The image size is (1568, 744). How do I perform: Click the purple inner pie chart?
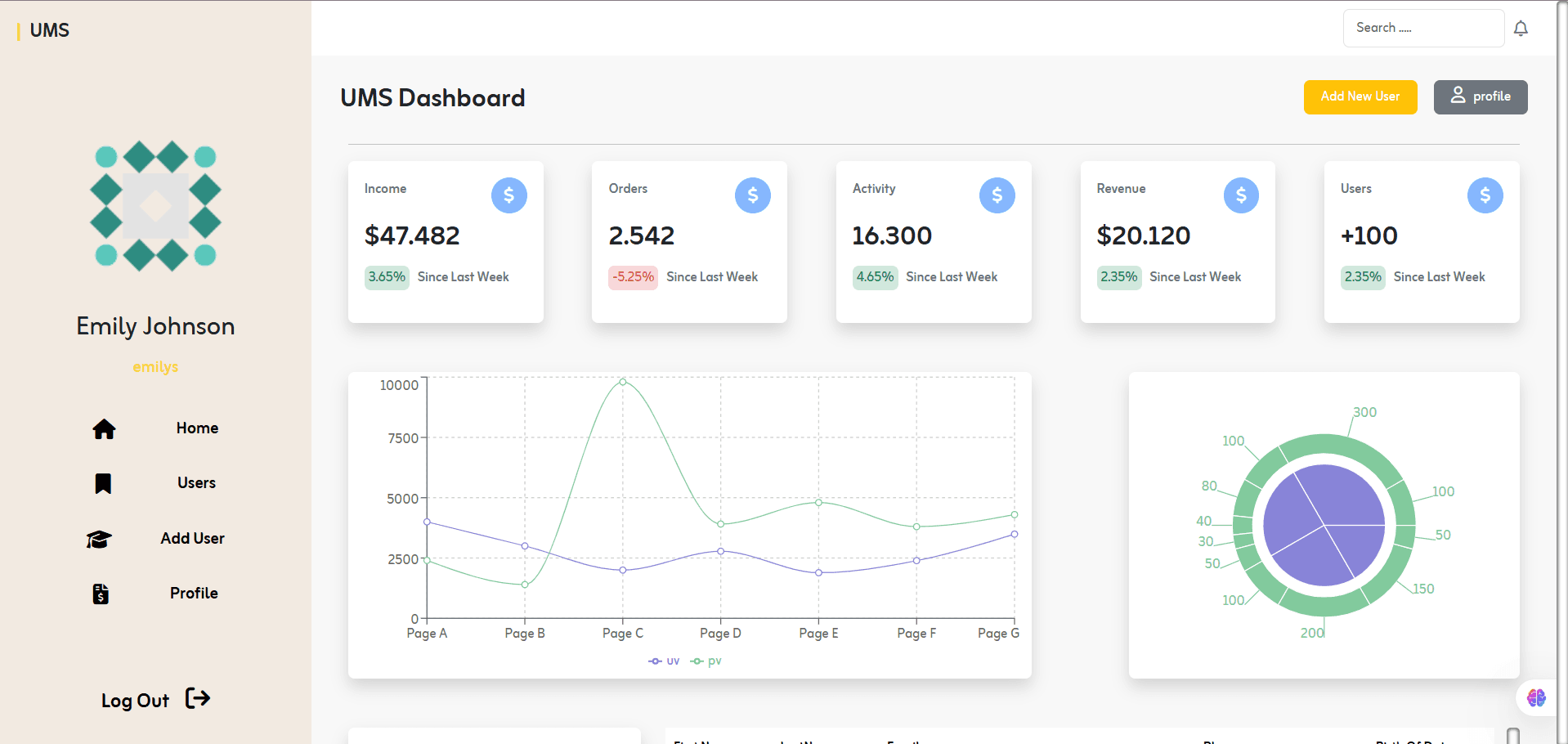coord(1324,525)
